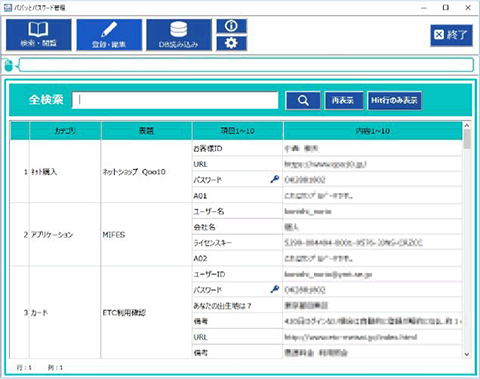Click the 終了 exit button

[451, 35]
